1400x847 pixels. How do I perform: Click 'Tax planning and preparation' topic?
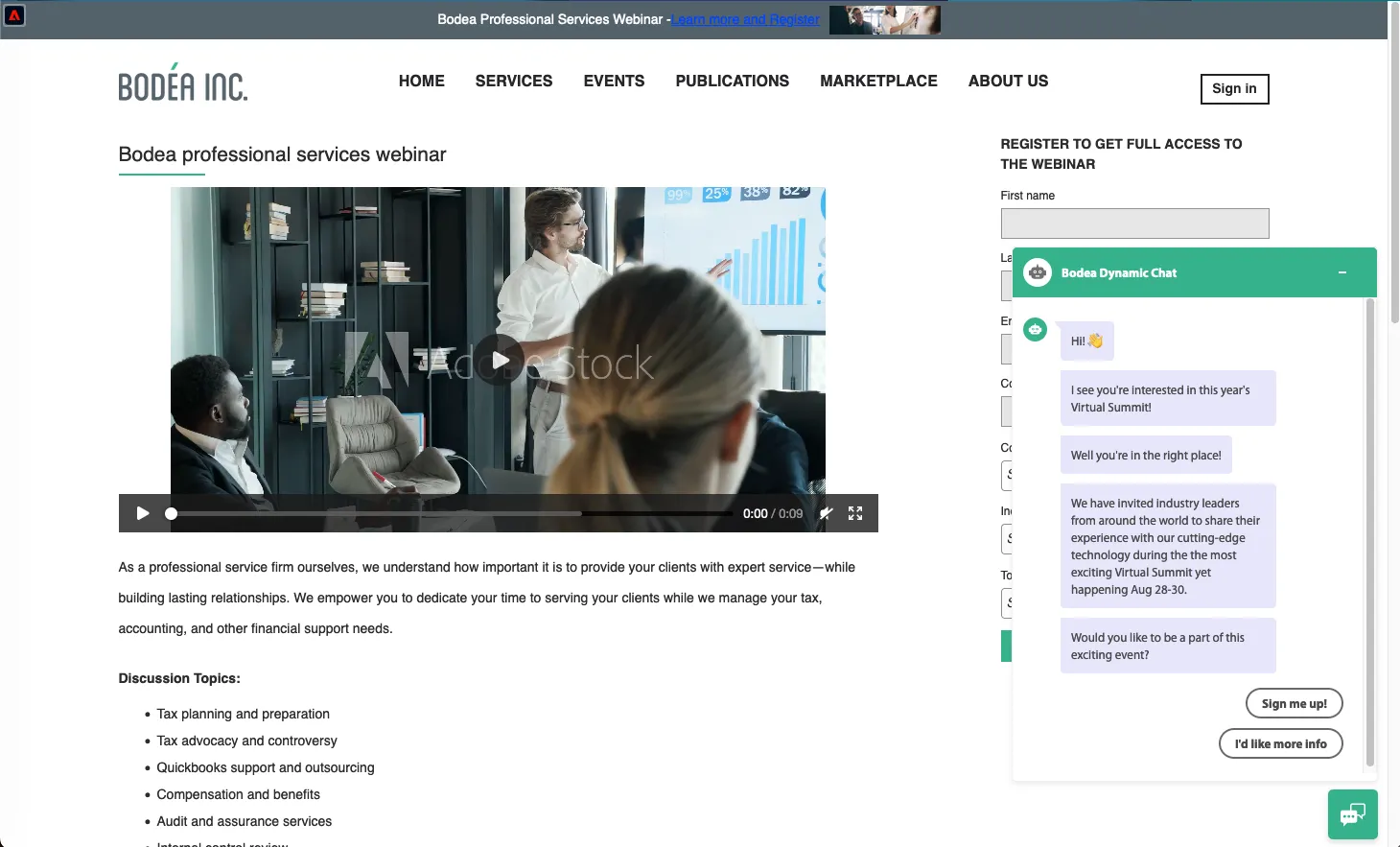[244, 714]
